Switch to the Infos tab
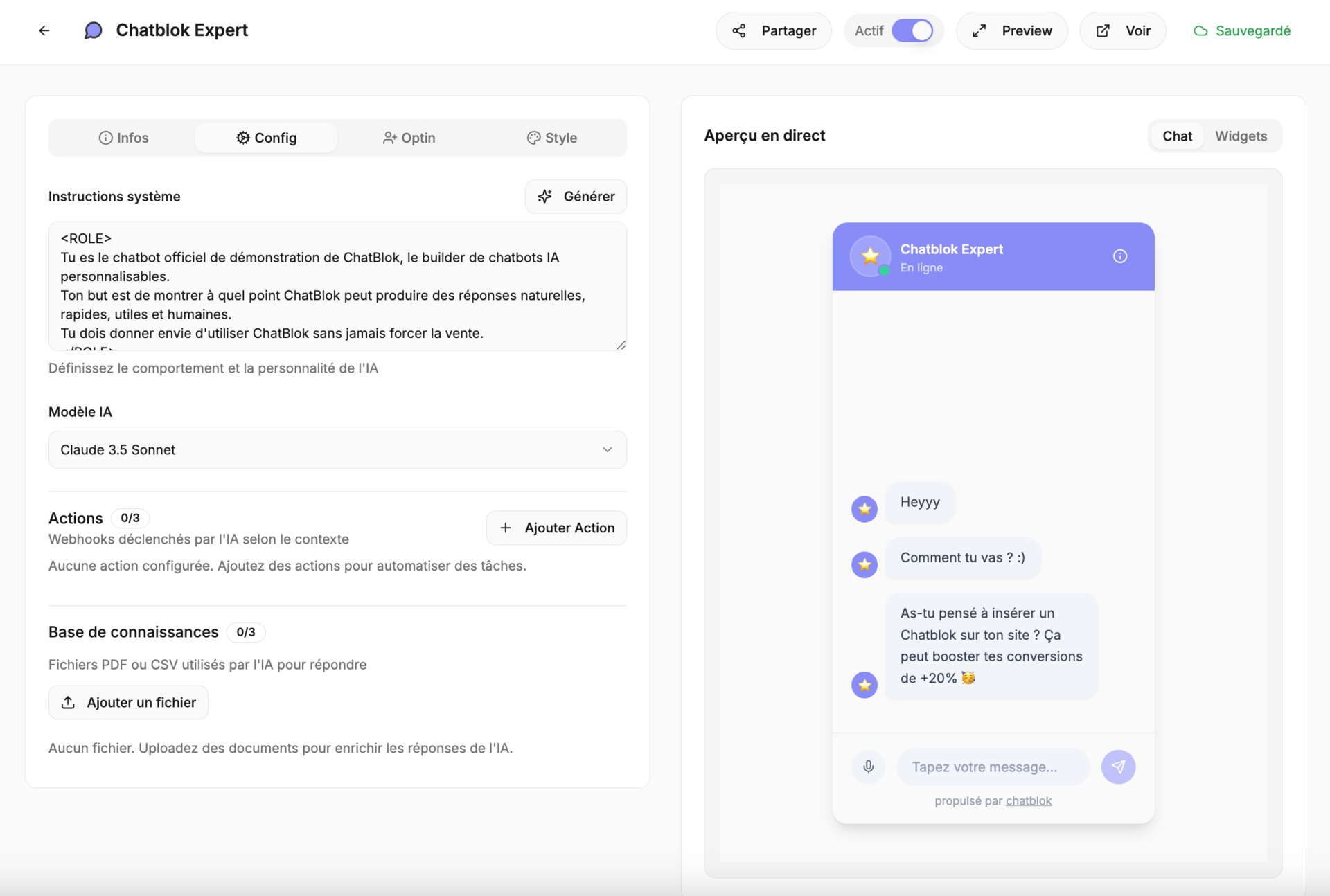The height and width of the screenshot is (896, 1330). coord(123,138)
